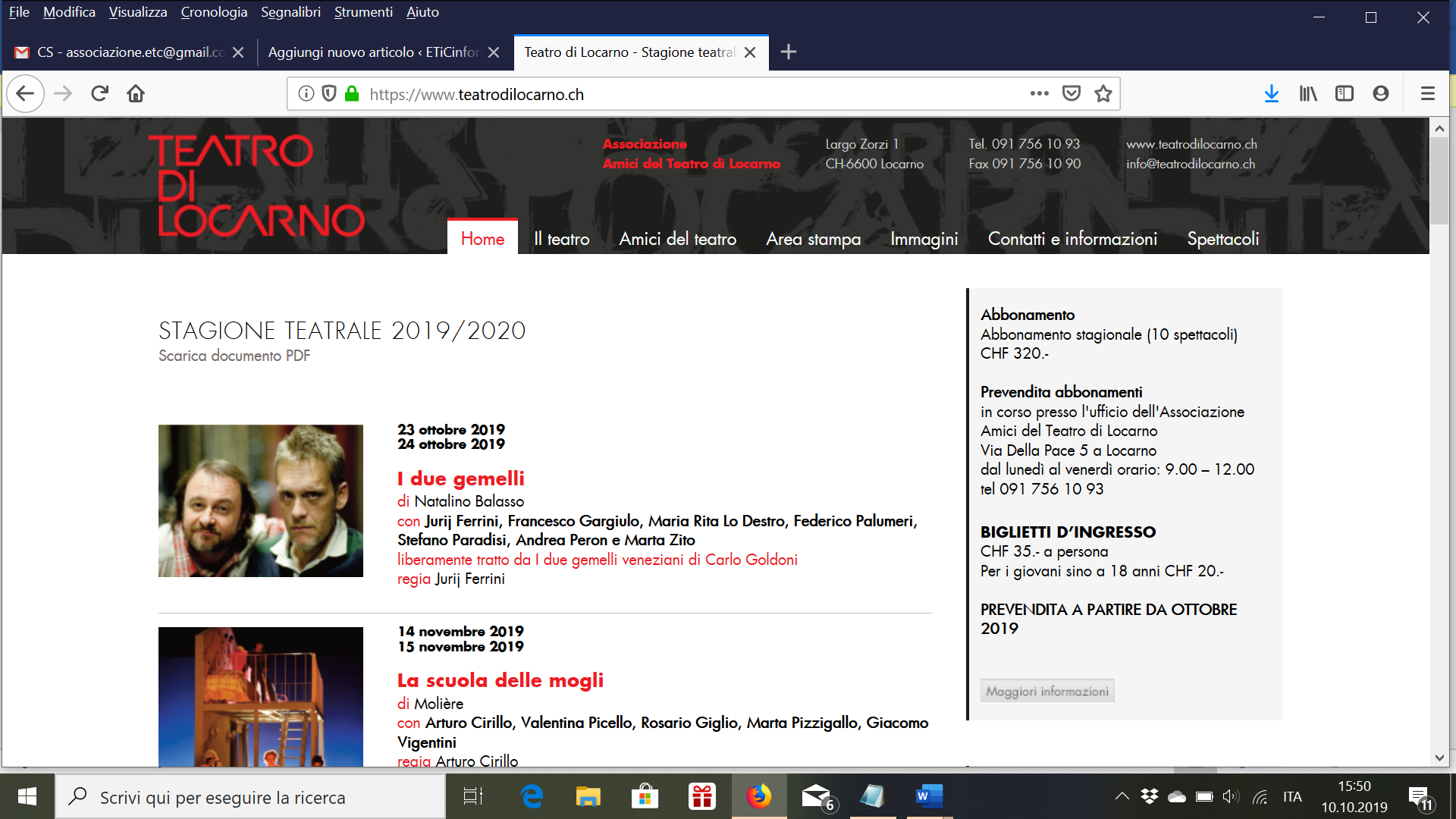Close the Teatro di Locarno tab

750,52
